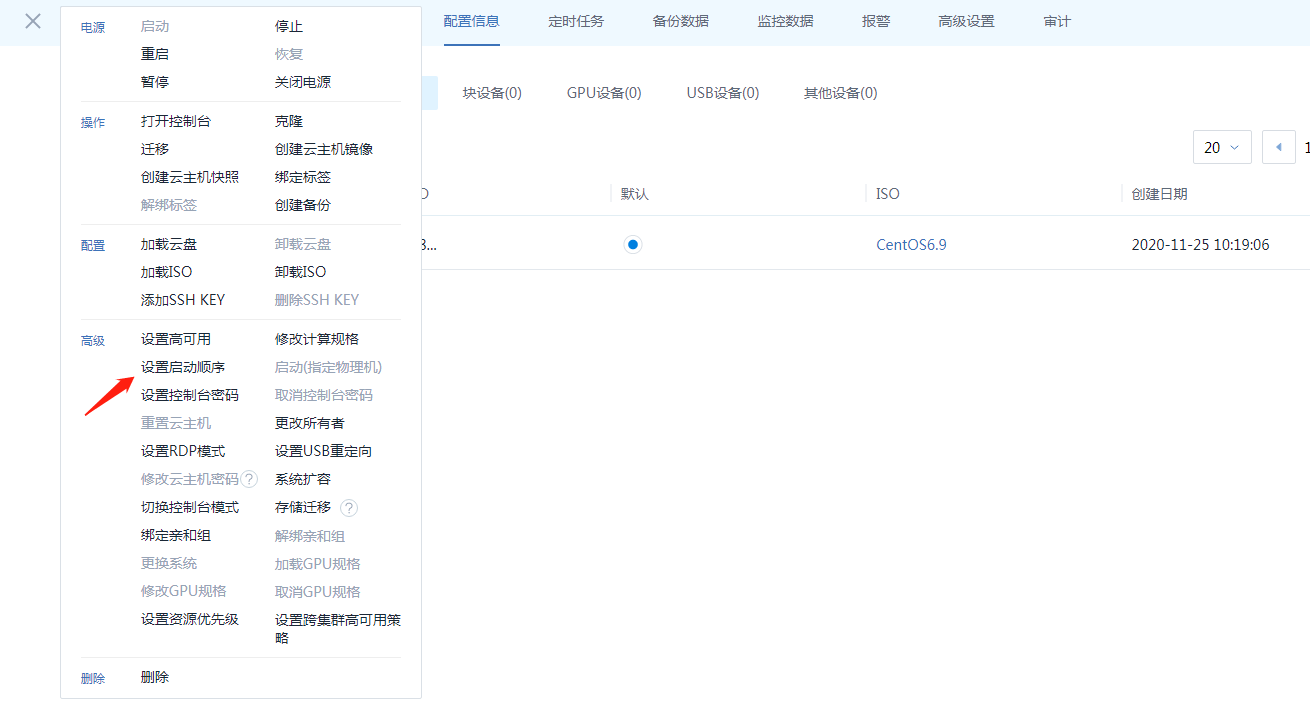Close the actions menu with the X icon
The width and height of the screenshot is (1310, 711).
pos(33,22)
